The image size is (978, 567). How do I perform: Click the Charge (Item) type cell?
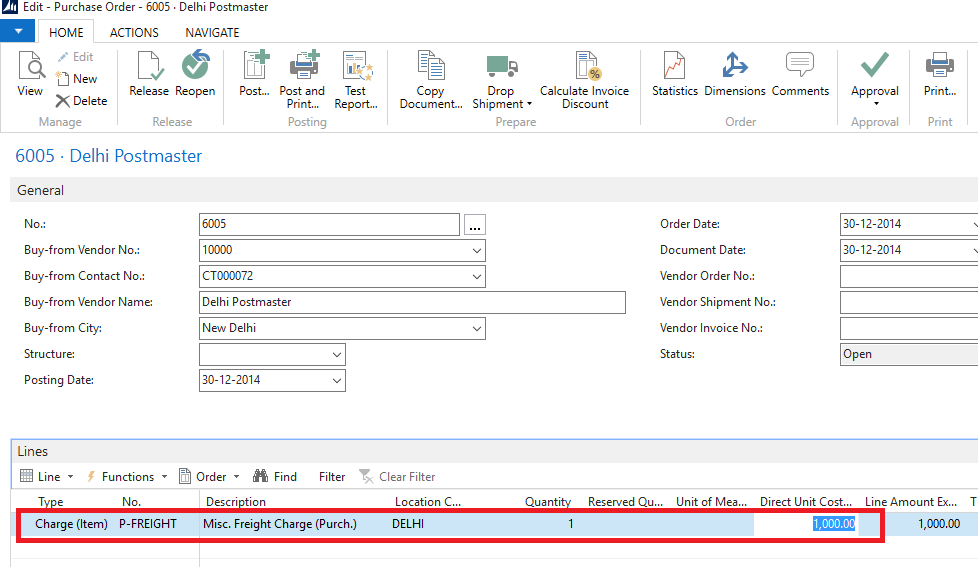point(71,524)
